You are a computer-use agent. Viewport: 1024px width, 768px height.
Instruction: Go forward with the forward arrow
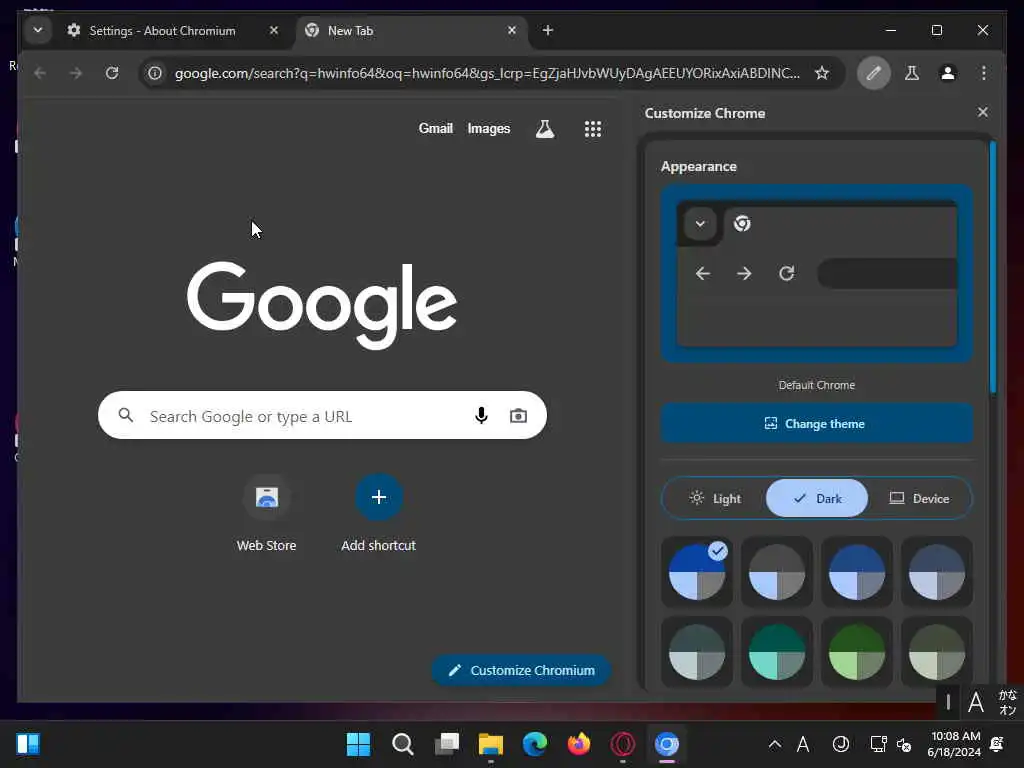click(76, 73)
